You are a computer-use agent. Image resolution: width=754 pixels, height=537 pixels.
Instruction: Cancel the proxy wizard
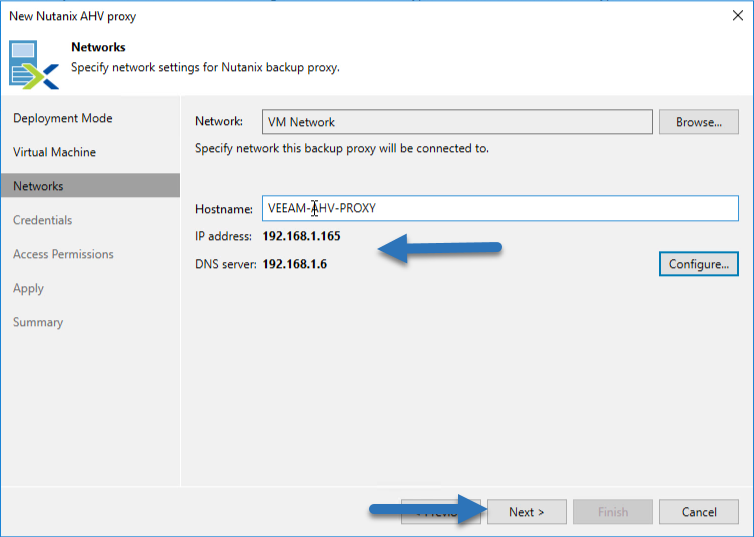tap(699, 512)
